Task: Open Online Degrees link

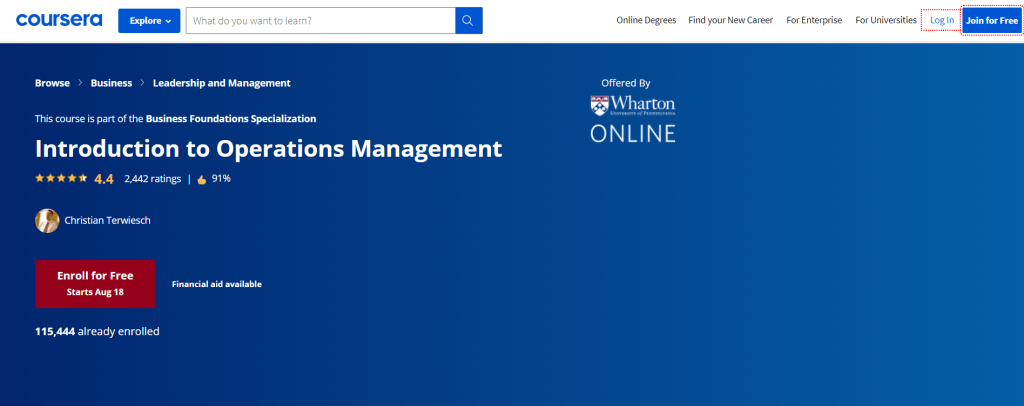Action: click(646, 20)
